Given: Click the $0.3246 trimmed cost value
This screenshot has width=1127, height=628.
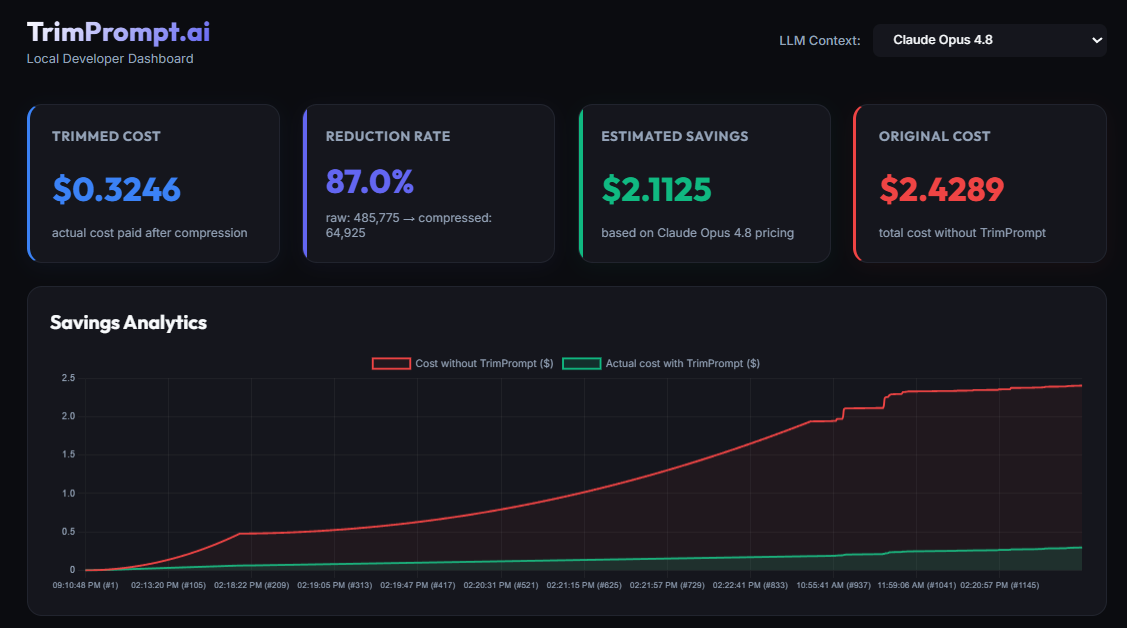Looking at the screenshot, I should pyautogui.click(x=116, y=189).
